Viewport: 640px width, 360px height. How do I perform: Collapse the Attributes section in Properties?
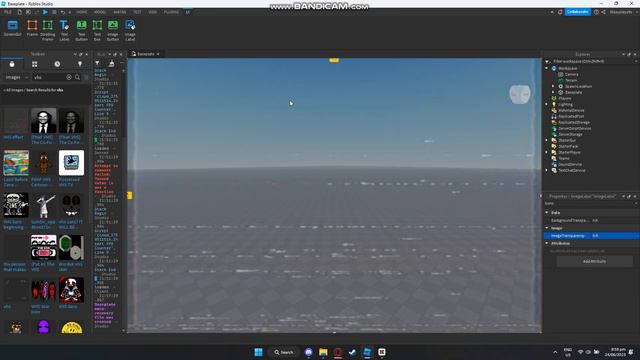pyautogui.click(x=547, y=243)
